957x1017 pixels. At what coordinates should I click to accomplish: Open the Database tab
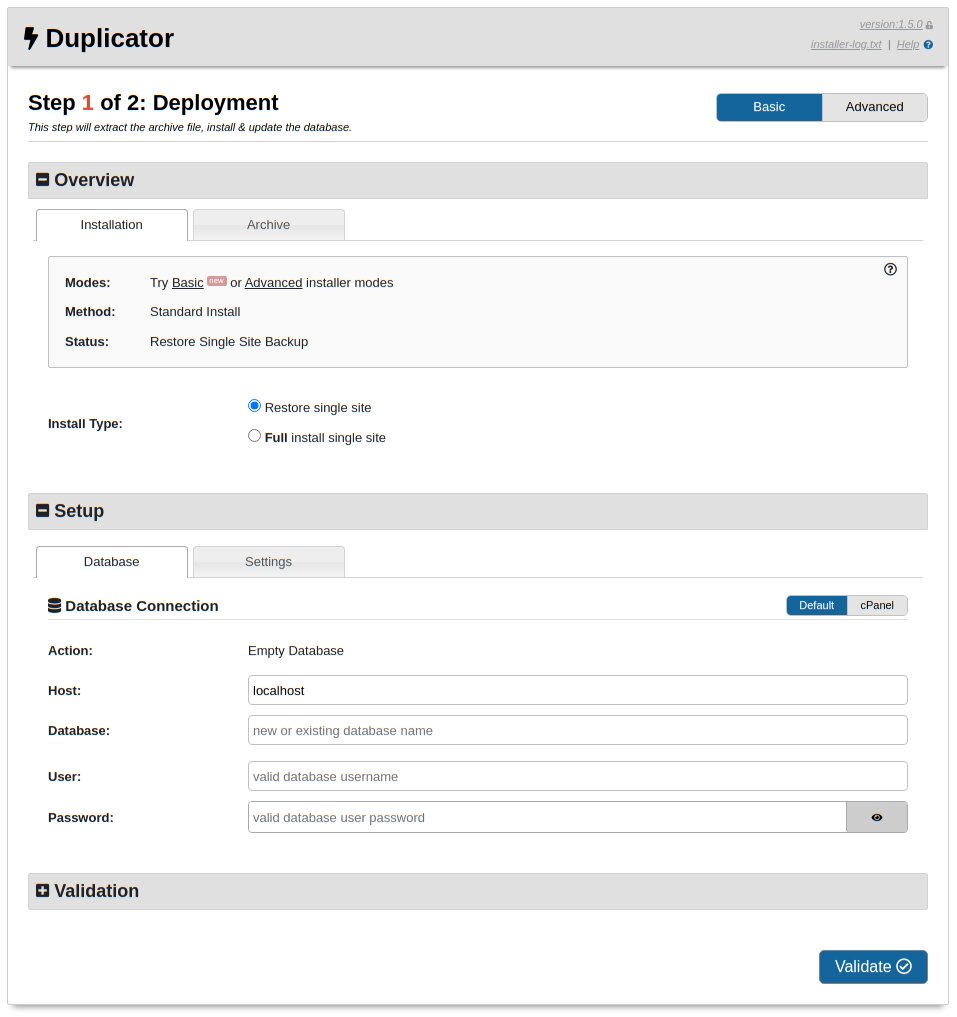click(112, 562)
